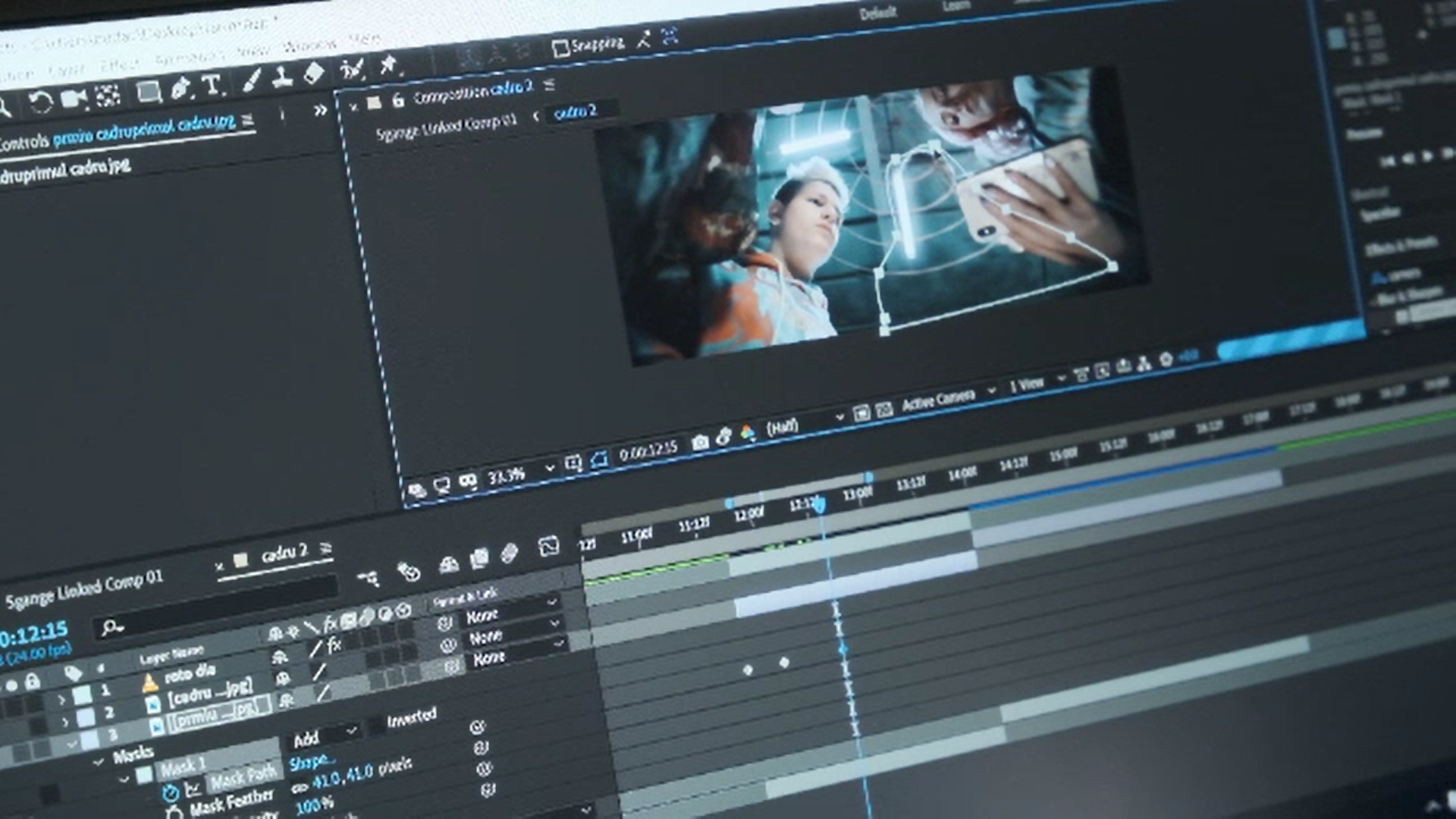
Task: Switch to cadru 2 timeline tab
Action: [x=284, y=554]
